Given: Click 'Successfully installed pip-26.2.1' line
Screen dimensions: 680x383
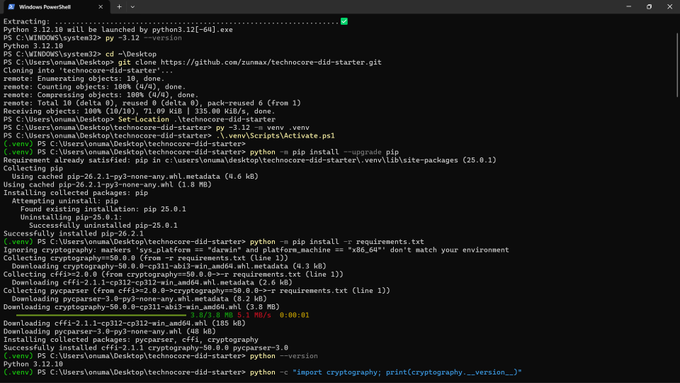Looking at the screenshot, I should (x=73, y=233).
